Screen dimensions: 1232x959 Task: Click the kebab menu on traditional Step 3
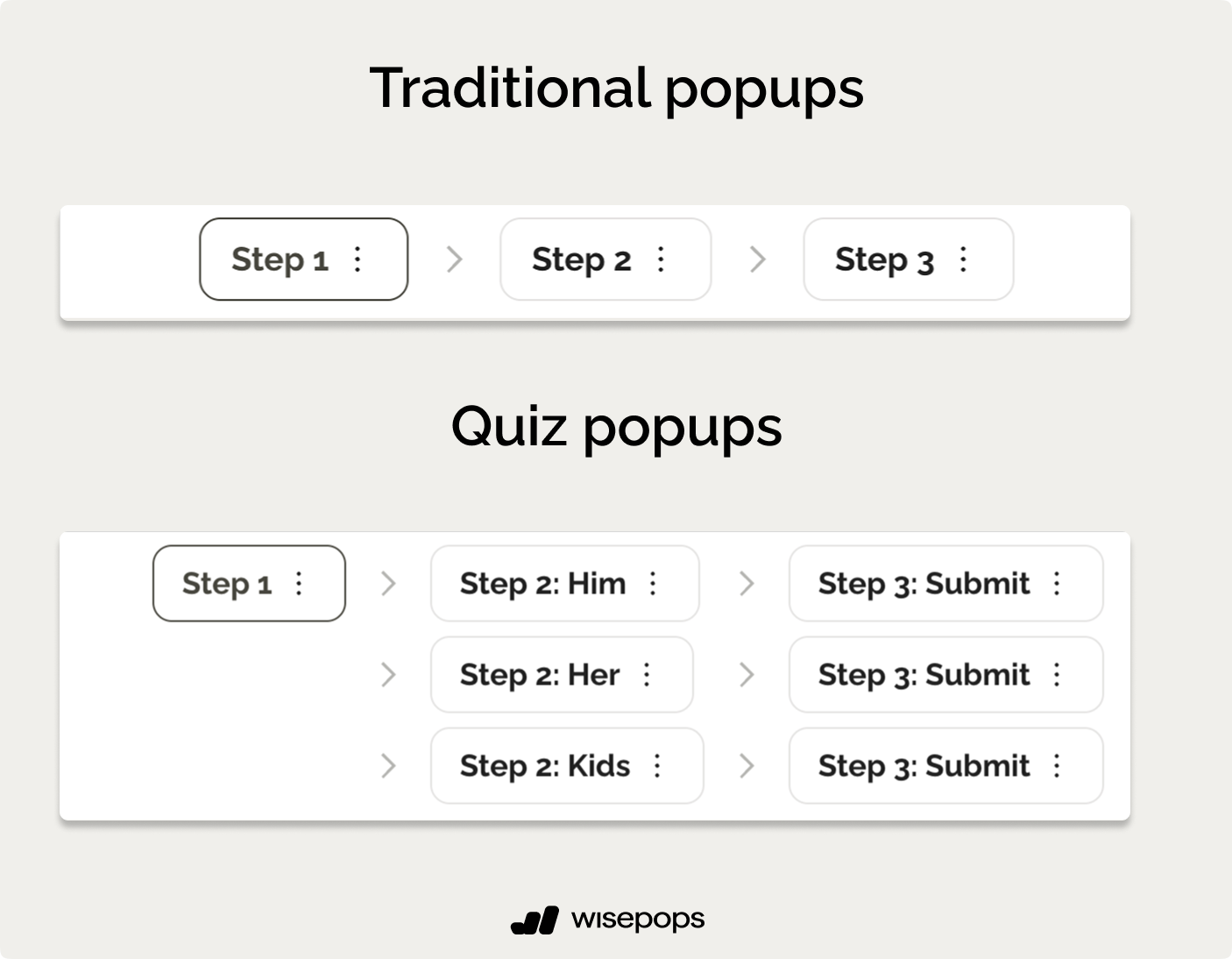pyautogui.click(x=963, y=259)
